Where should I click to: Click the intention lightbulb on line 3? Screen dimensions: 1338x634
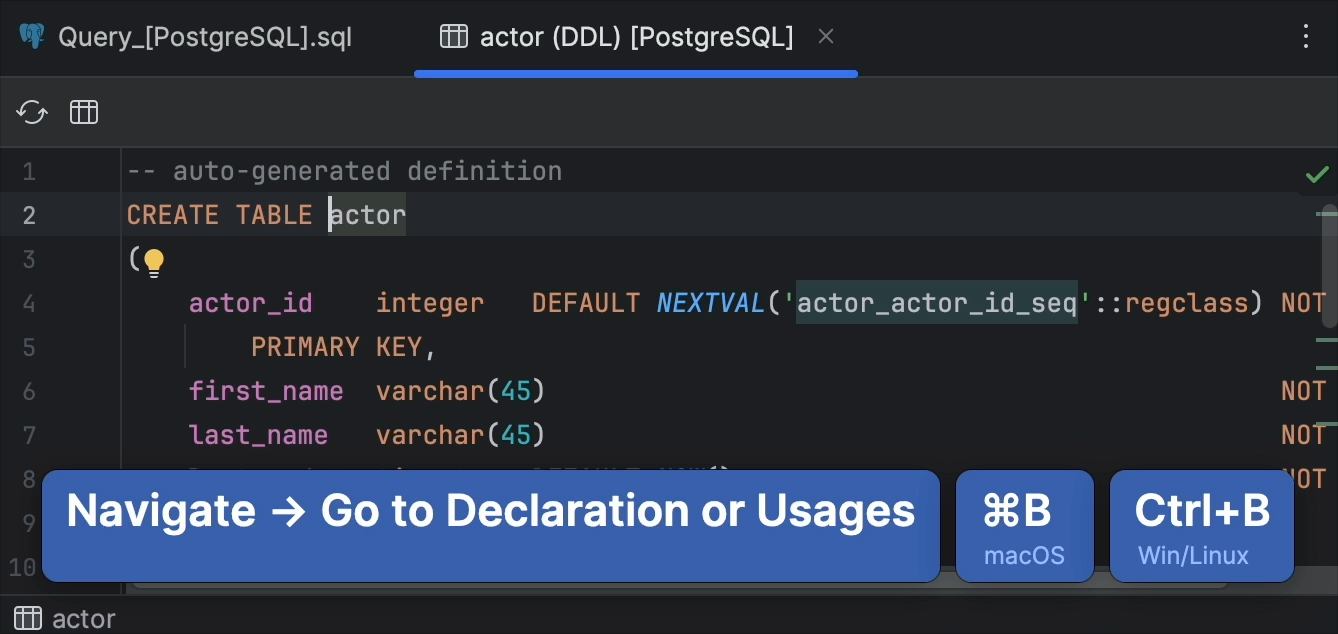point(152,262)
